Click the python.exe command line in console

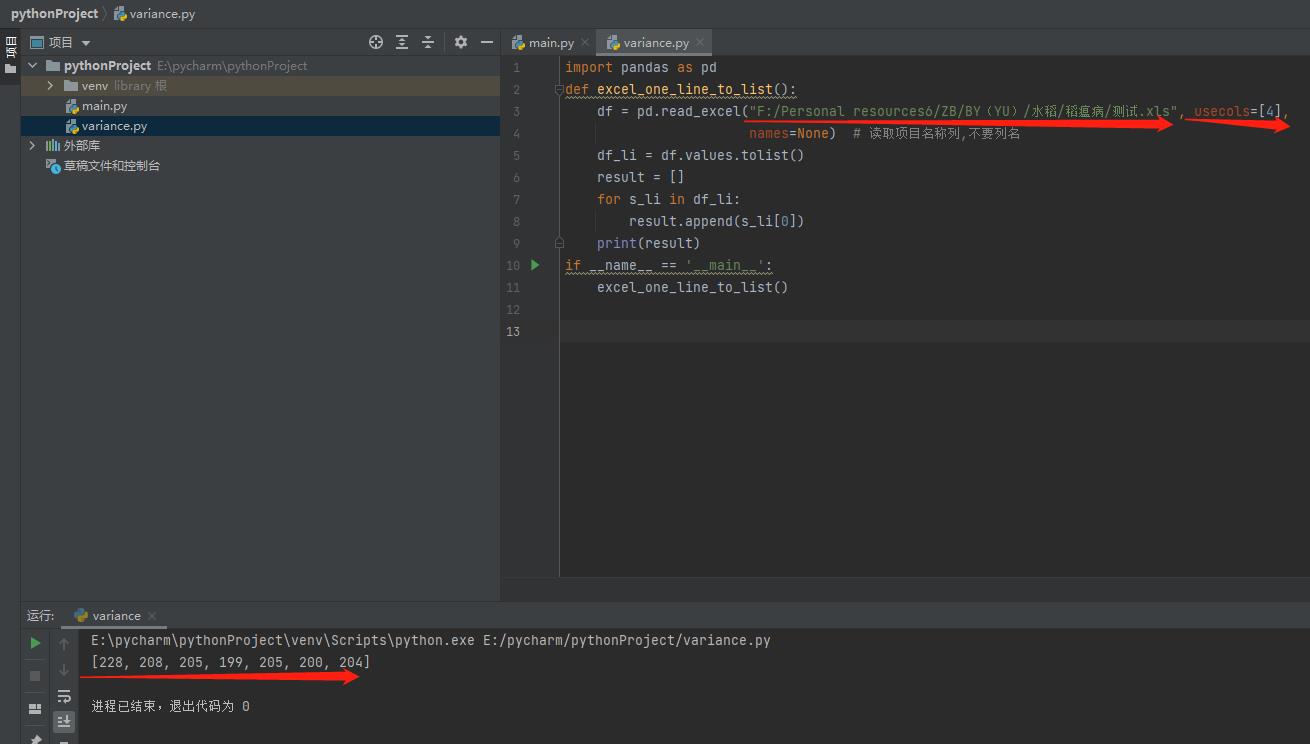point(430,640)
